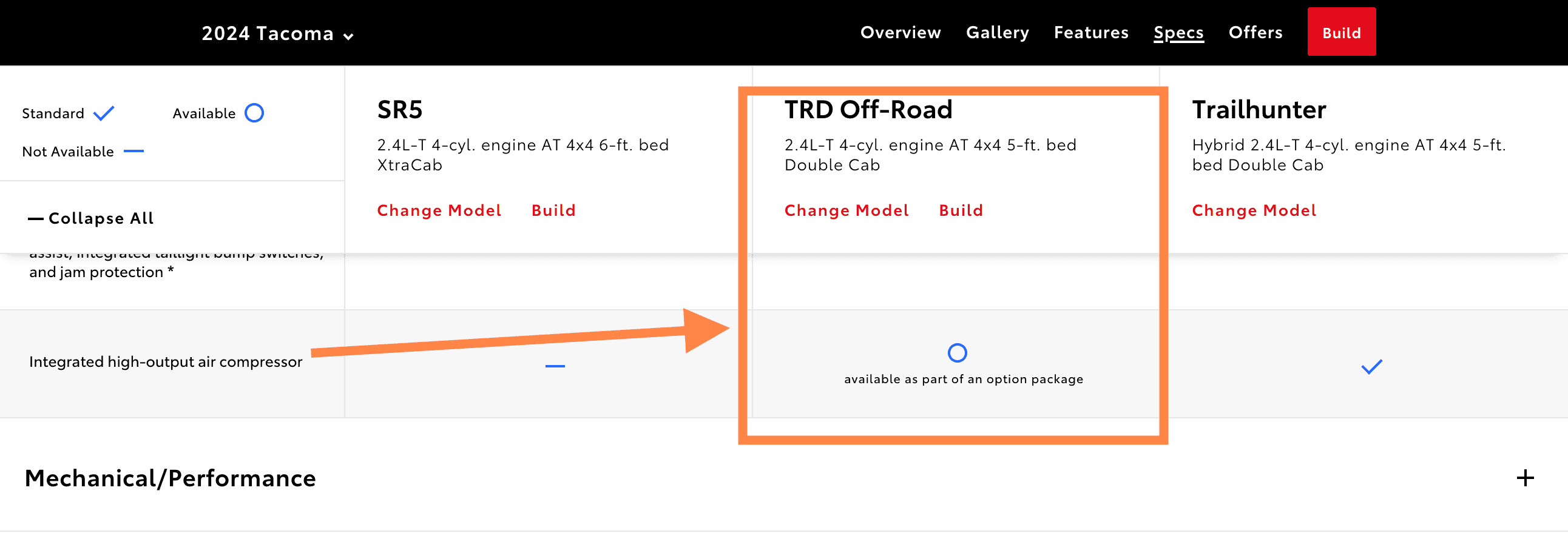
Task: Click Change Model under SR5
Action: [x=439, y=210]
